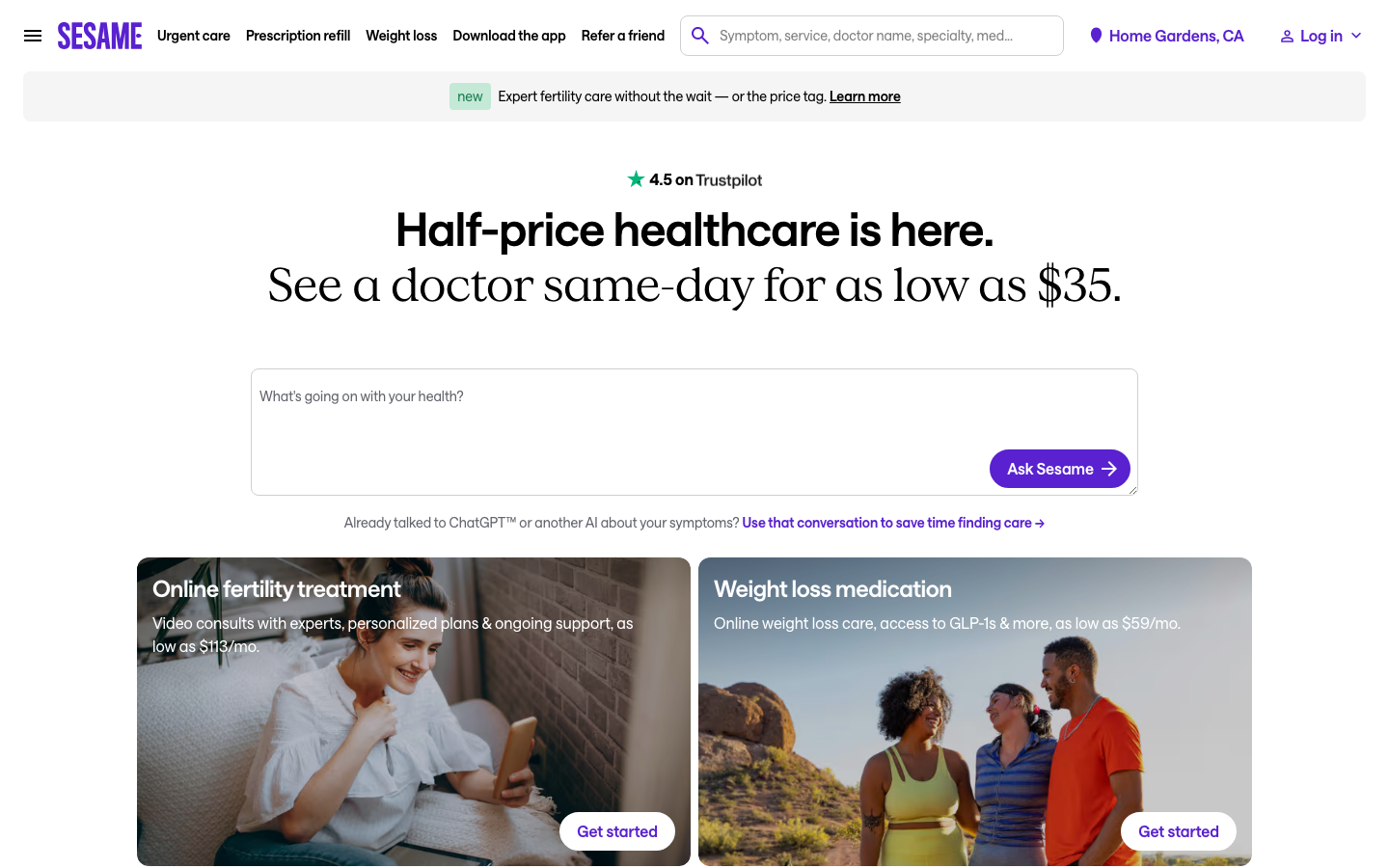Click the magnifying glass search icon

click(700, 36)
